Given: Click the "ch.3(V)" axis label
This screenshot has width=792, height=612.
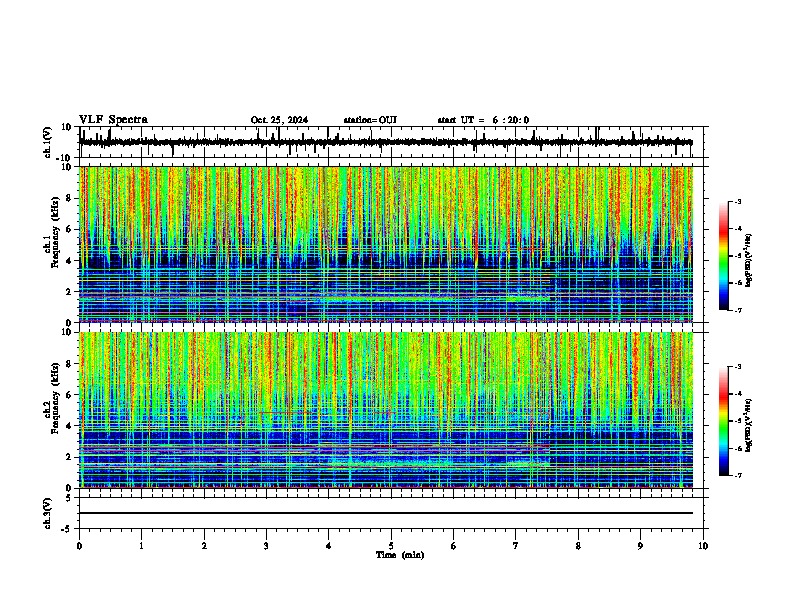Looking at the screenshot, I should click(48, 514).
